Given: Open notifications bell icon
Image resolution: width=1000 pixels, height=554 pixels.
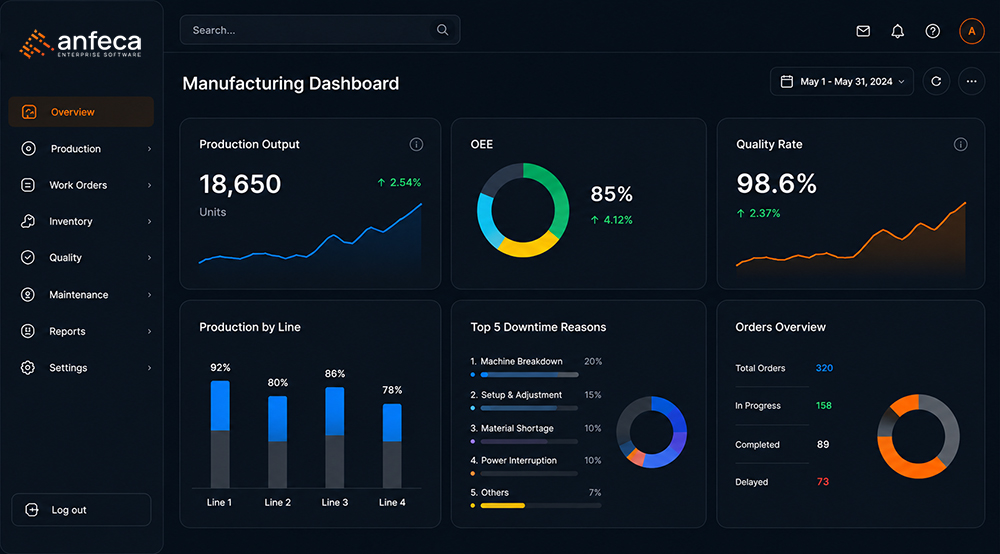Looking at the screenshot, I should pos(897,31).
